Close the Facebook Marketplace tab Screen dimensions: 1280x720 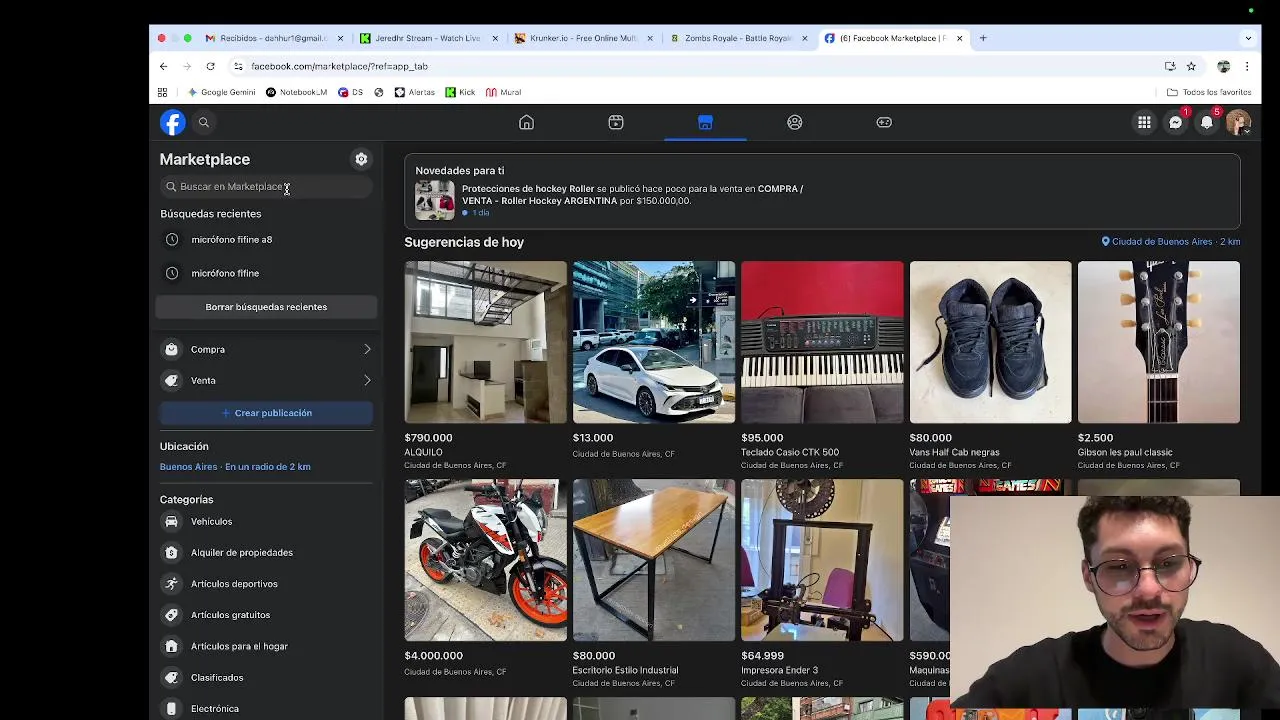pos(959,38)
